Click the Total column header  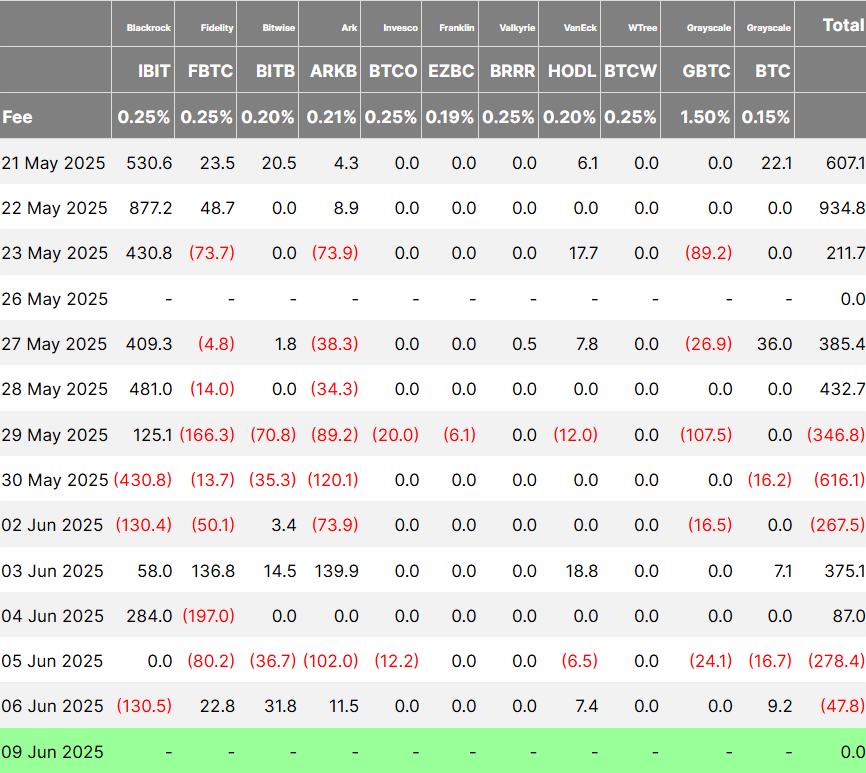843,25
